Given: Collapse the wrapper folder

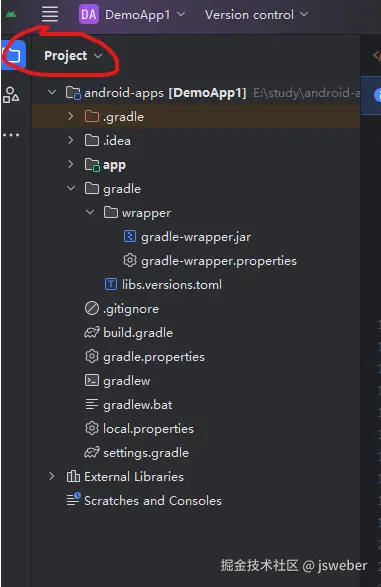Looking at the screenshot, I should [90, 212].
